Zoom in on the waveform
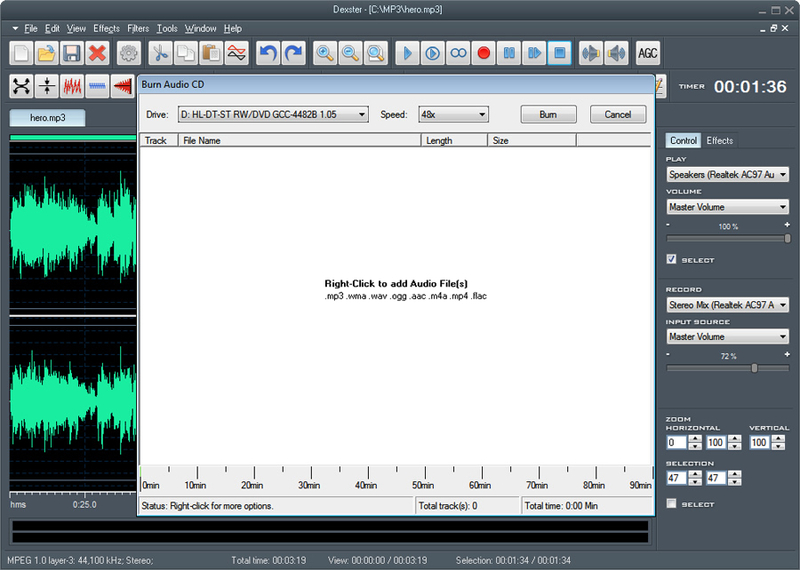Screen dimensions: 800x570 [x=325, y=53]
